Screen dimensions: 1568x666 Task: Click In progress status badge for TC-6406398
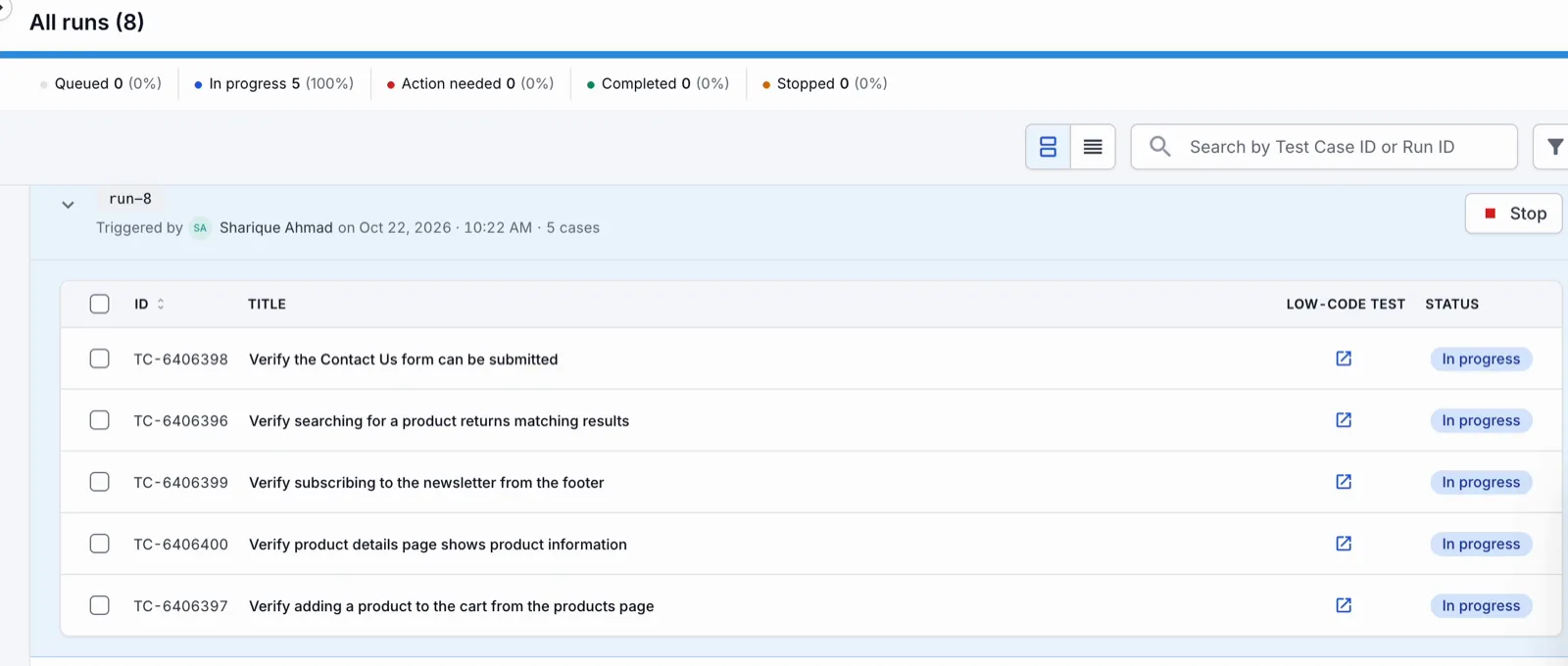1481,359
